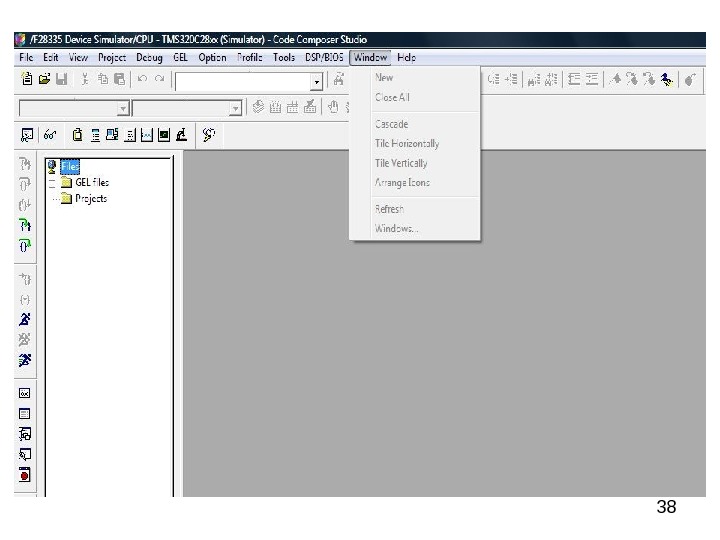720x540 pixels.
Task: Click the Open file folder icon
Action: 45,79
